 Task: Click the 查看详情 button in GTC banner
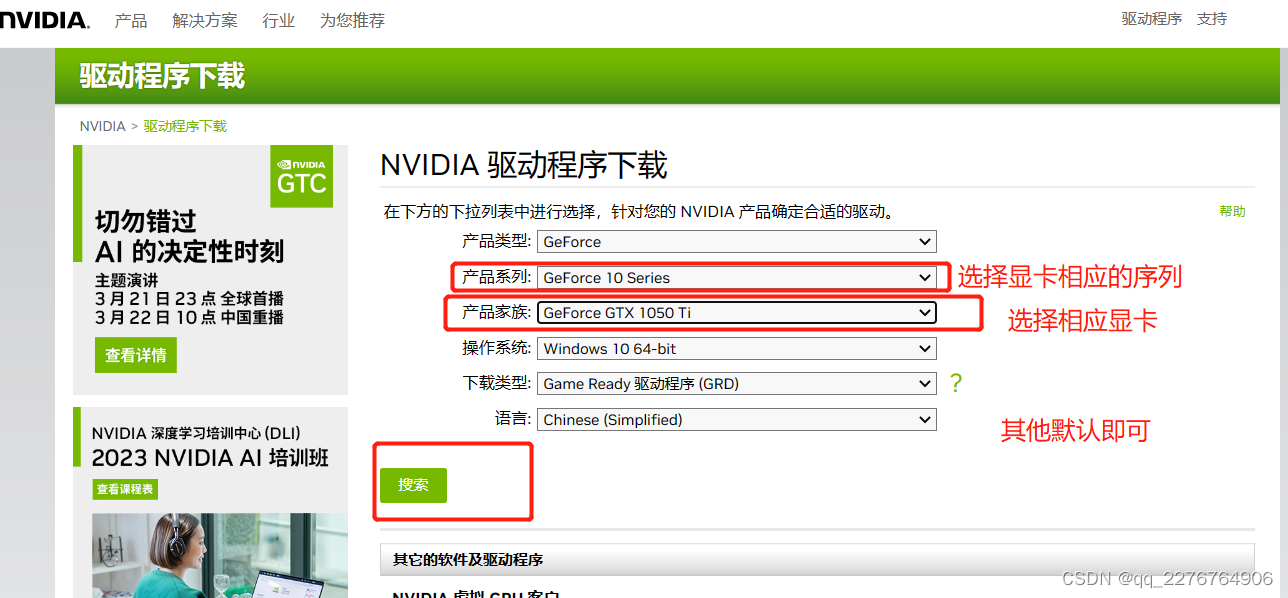coord(136,355)
